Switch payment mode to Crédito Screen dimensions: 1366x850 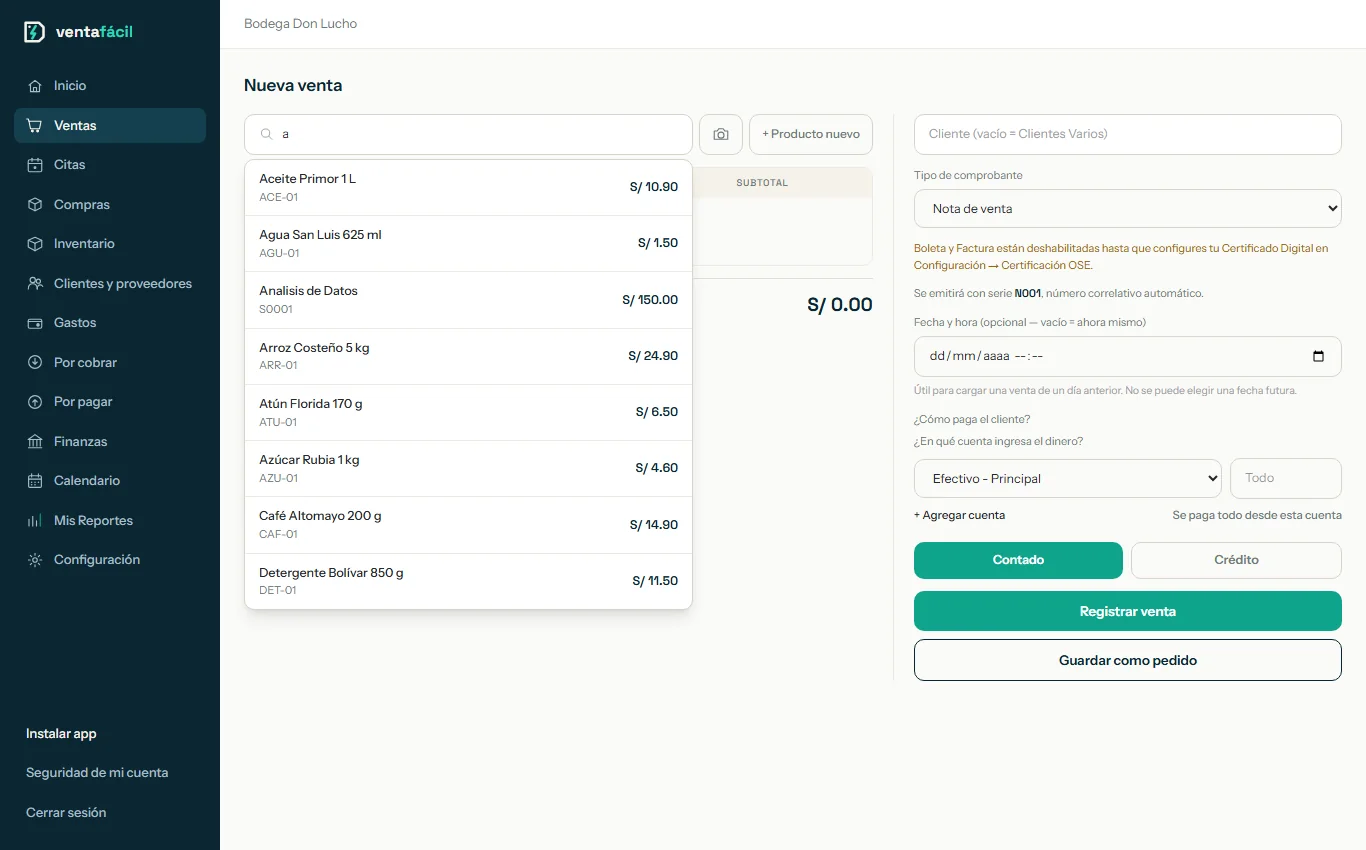click(1236, 560)
